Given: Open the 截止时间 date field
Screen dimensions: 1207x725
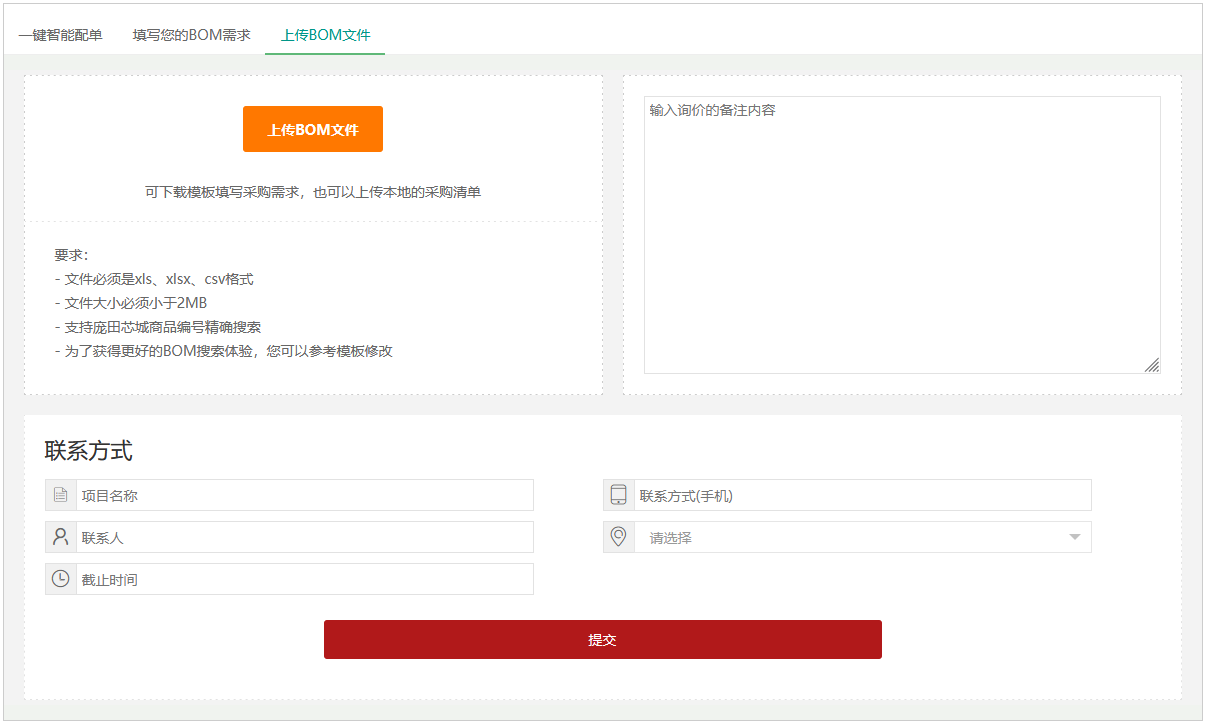Looking at the screenshot, I should (305, 579).
